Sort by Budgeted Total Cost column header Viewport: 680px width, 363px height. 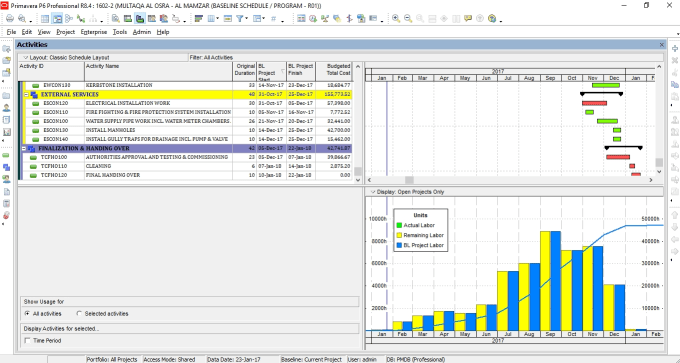tap(334, 72)
